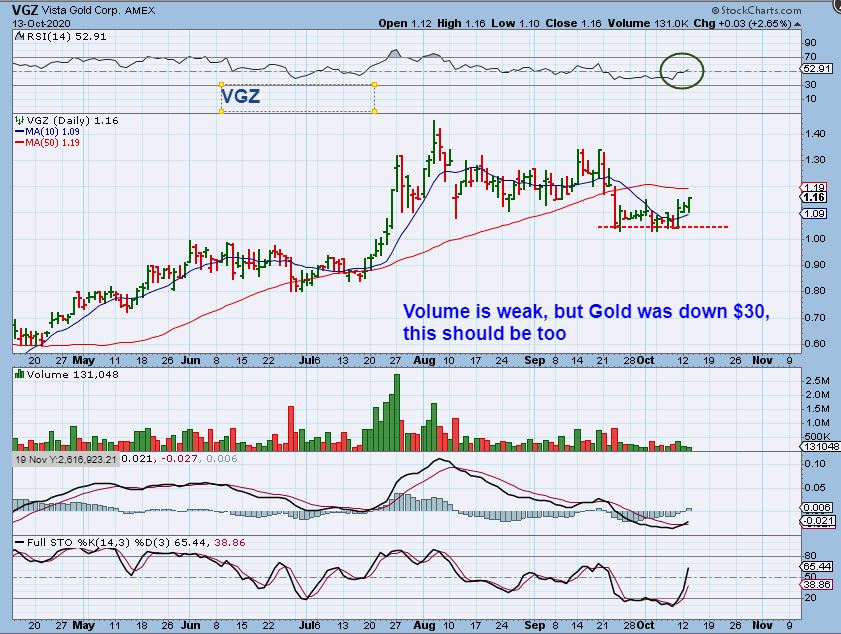Click the Close 1.16 value in header

pos(573,24)
